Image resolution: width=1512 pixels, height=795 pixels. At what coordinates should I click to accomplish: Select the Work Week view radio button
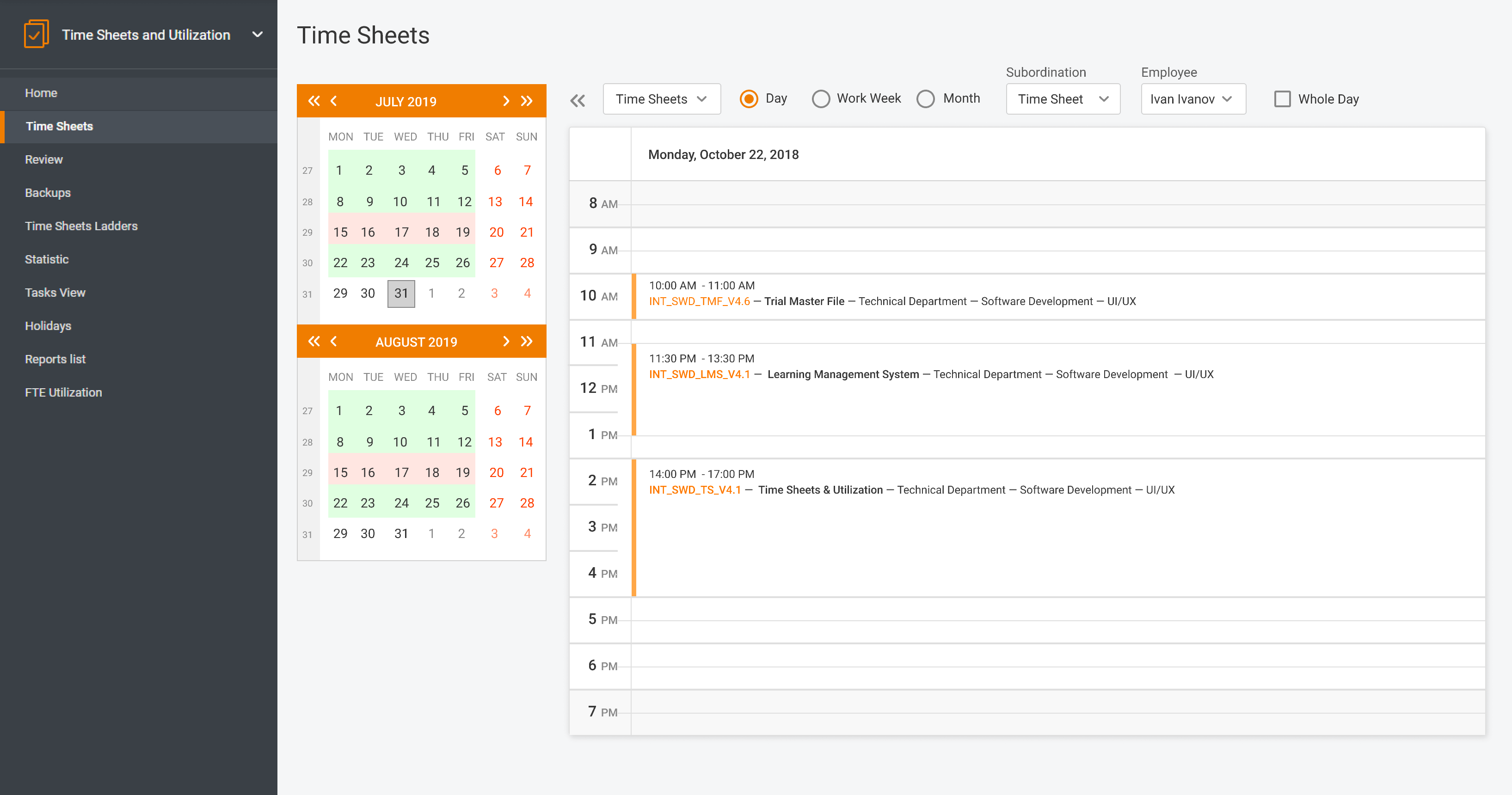pyautogui.click(x=821, y=98)
